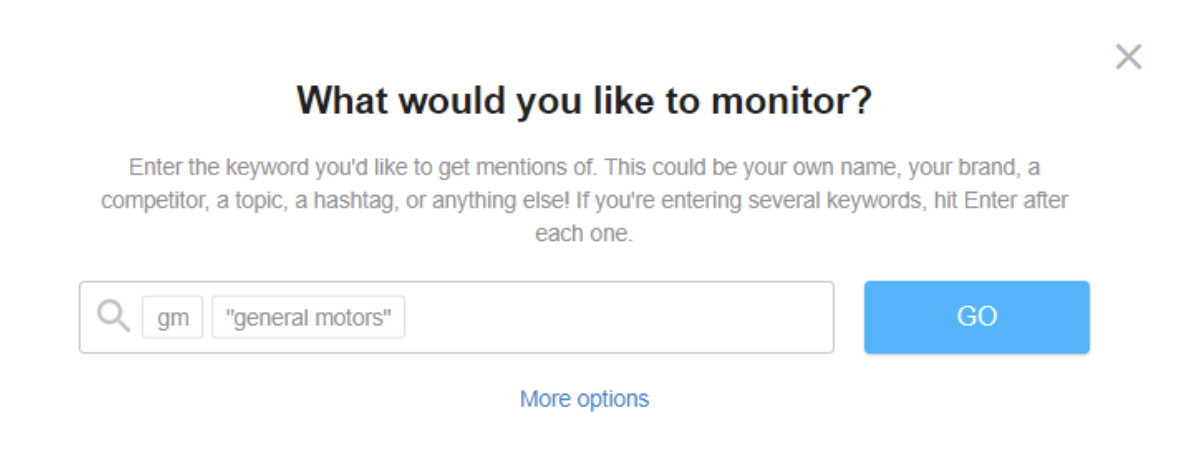Click the word "competitor" in the description
This screenshot has width=1200, height=476.
(151, 200)
